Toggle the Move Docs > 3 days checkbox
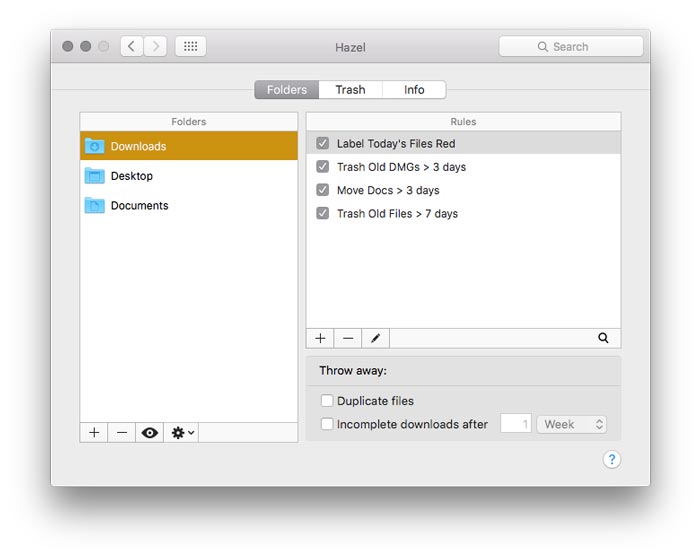This screenshot has height=558, width=700. click(x=322, y=190)
